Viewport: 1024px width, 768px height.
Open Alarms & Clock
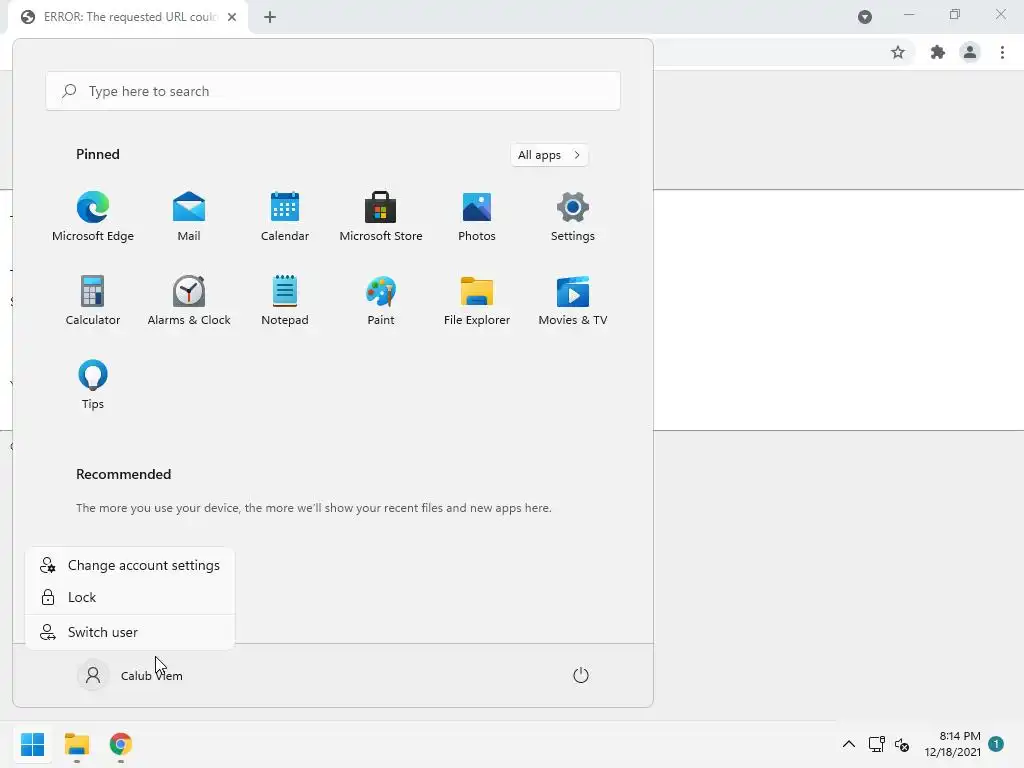click(189, 300)
